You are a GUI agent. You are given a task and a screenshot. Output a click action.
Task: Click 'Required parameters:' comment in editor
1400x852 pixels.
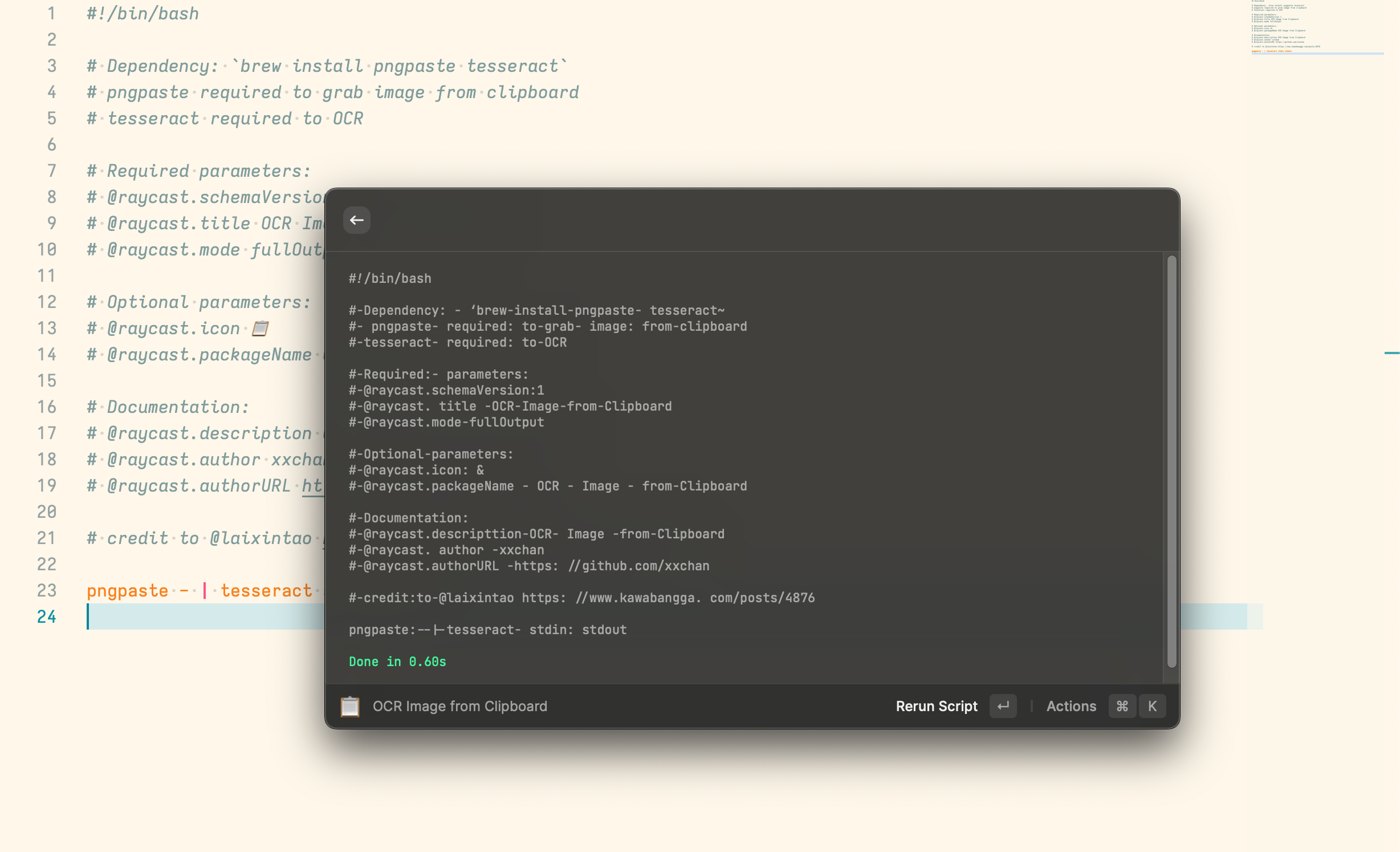coord(199,171)
